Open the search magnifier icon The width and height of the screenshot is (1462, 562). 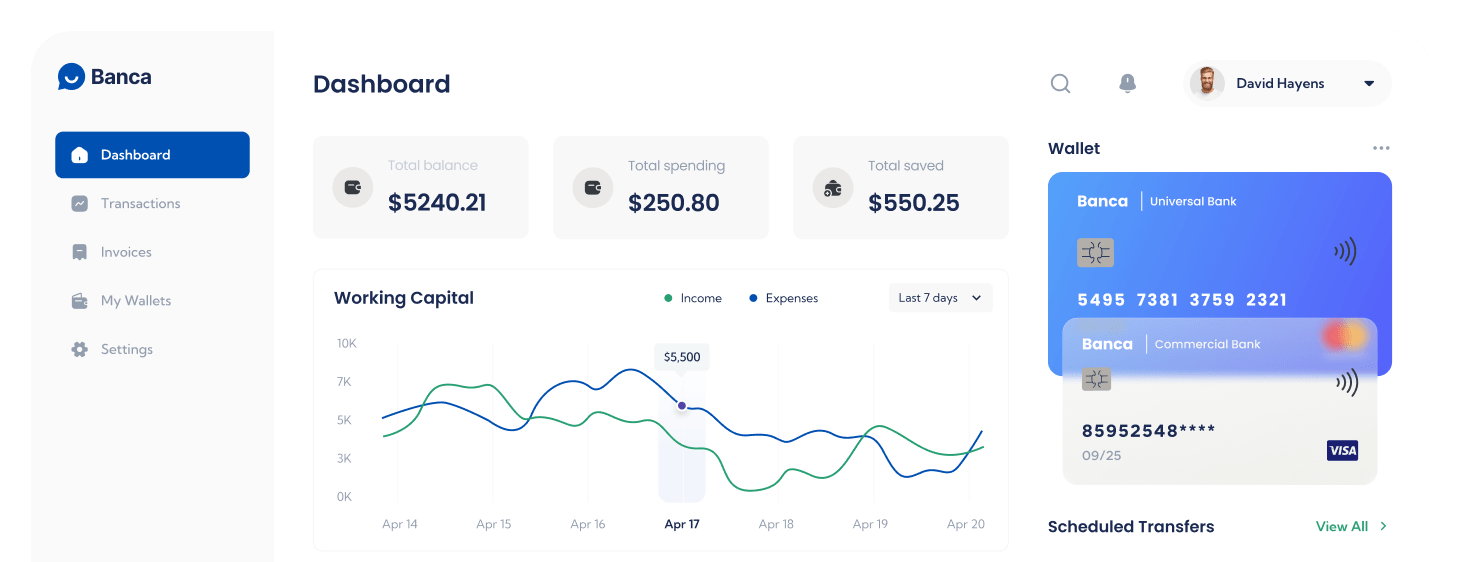1060,84
